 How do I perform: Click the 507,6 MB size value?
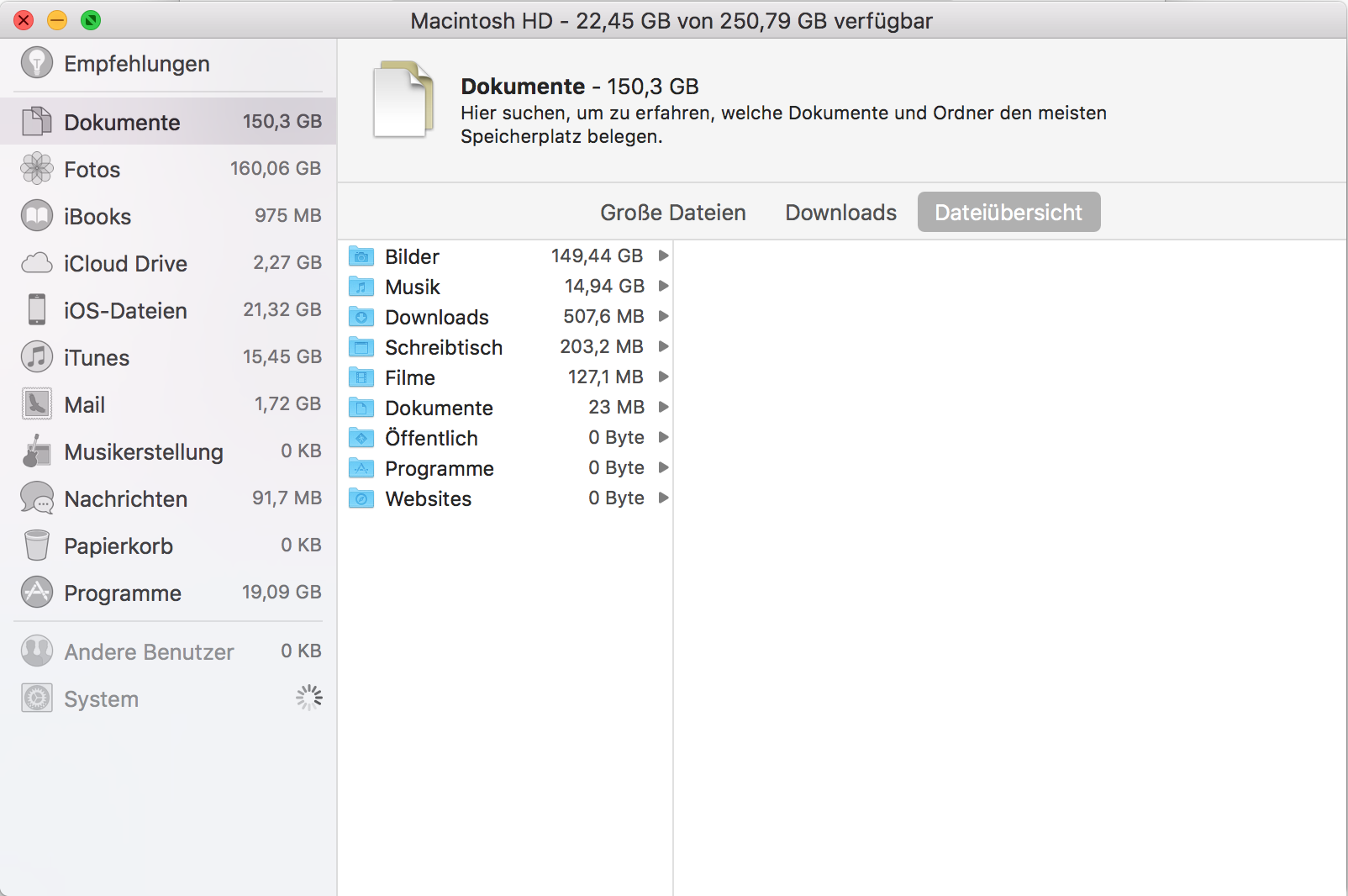(x=603, y=317)
